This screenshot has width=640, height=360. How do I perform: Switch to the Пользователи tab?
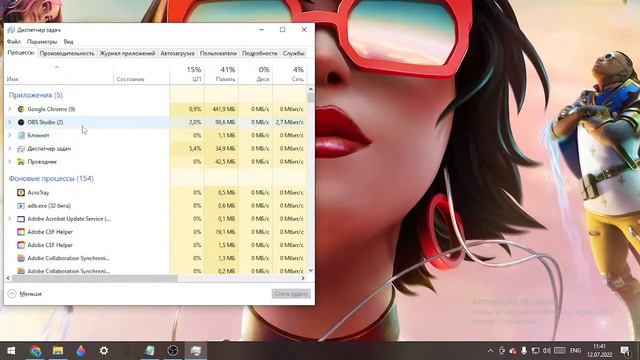coord(218,53)
